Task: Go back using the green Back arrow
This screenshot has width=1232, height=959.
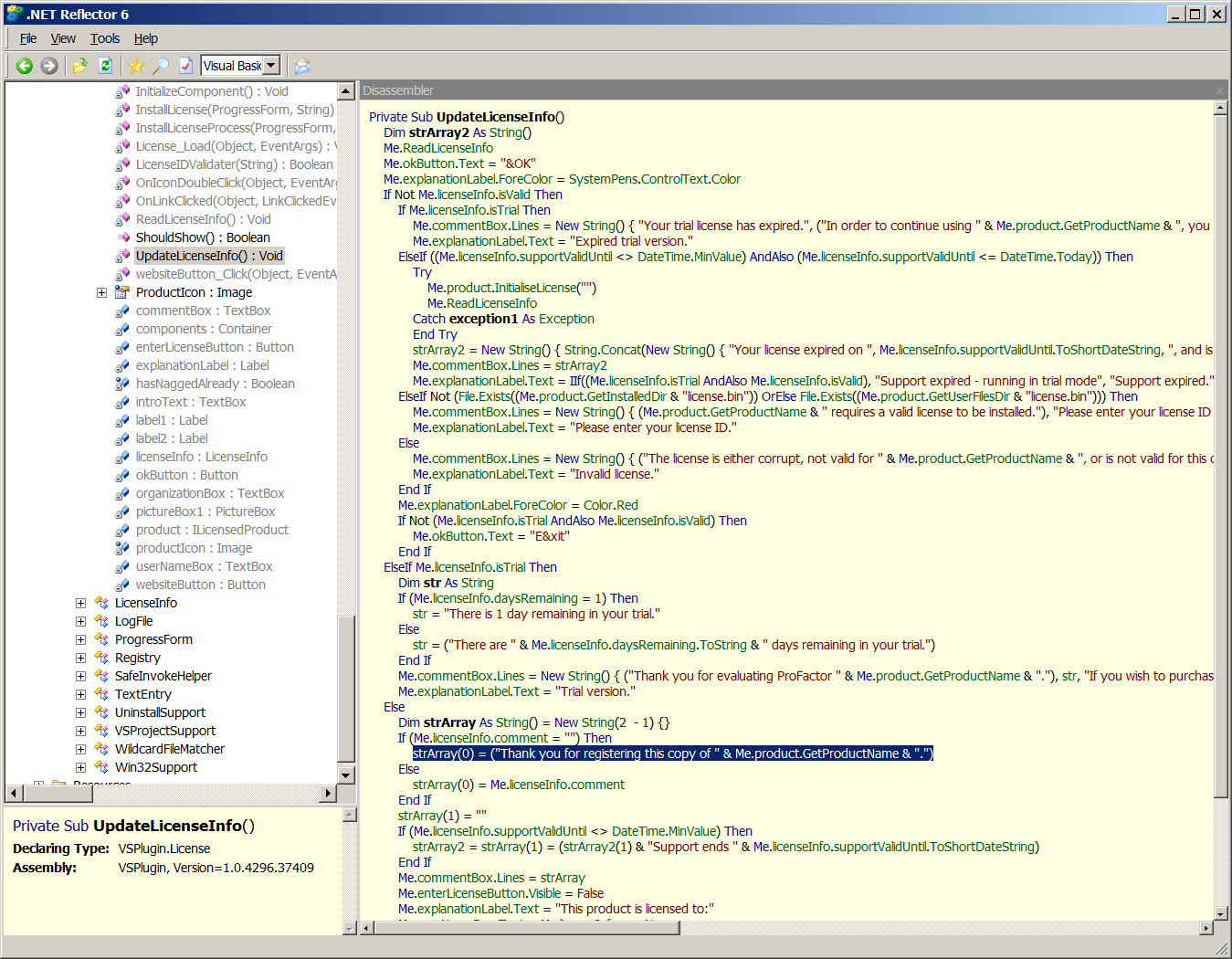Action: pyautogui.click(x=25, y=66)
